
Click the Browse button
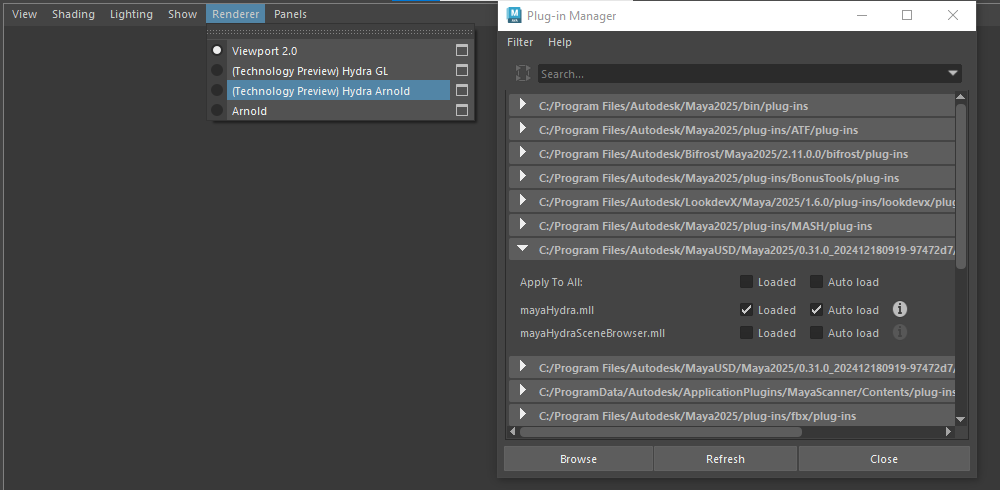click(x=578, y=459)
